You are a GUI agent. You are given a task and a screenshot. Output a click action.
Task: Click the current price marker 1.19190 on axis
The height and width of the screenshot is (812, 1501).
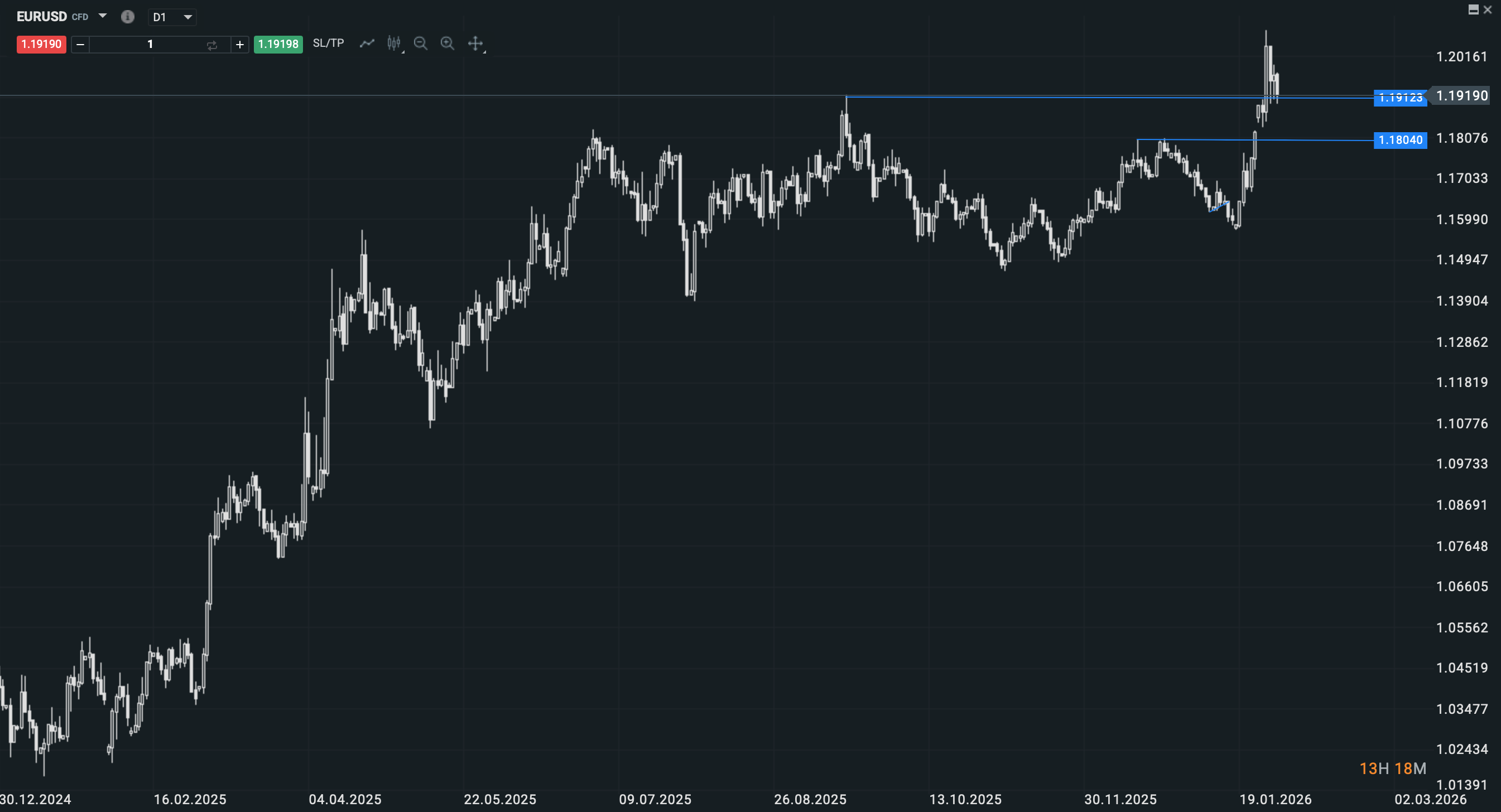[1461, 96]
